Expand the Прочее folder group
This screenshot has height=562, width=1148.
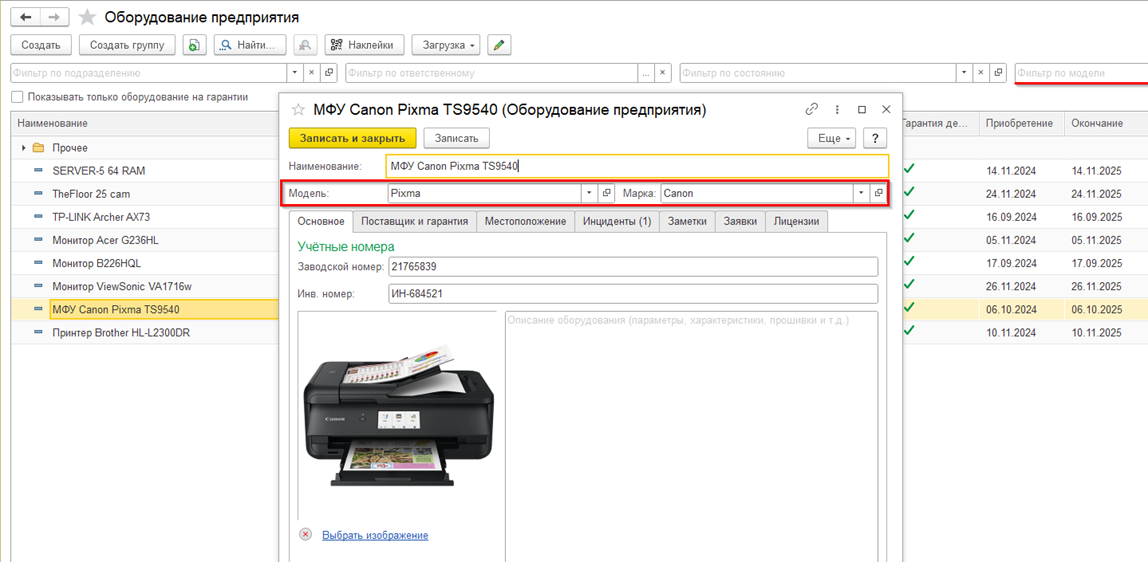[24, 148]
